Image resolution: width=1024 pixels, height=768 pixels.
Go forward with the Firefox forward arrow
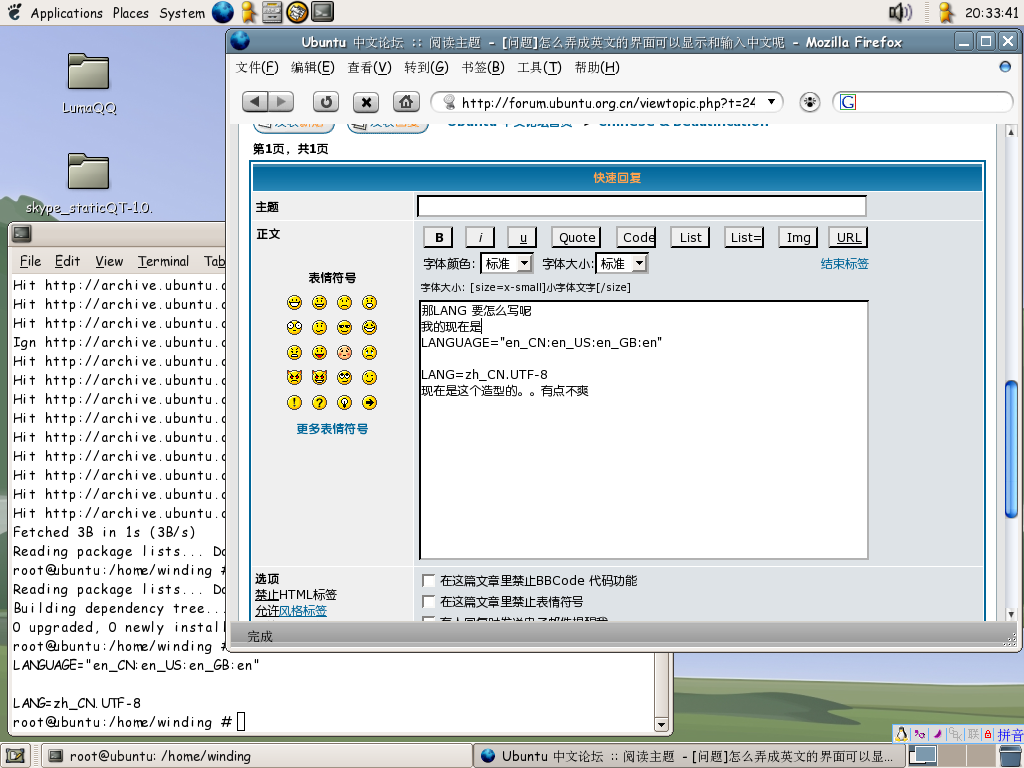281,102
